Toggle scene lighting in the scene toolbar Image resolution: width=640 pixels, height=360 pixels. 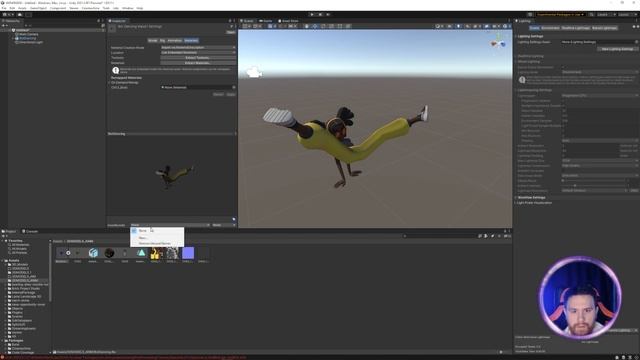tap(458, 26)
